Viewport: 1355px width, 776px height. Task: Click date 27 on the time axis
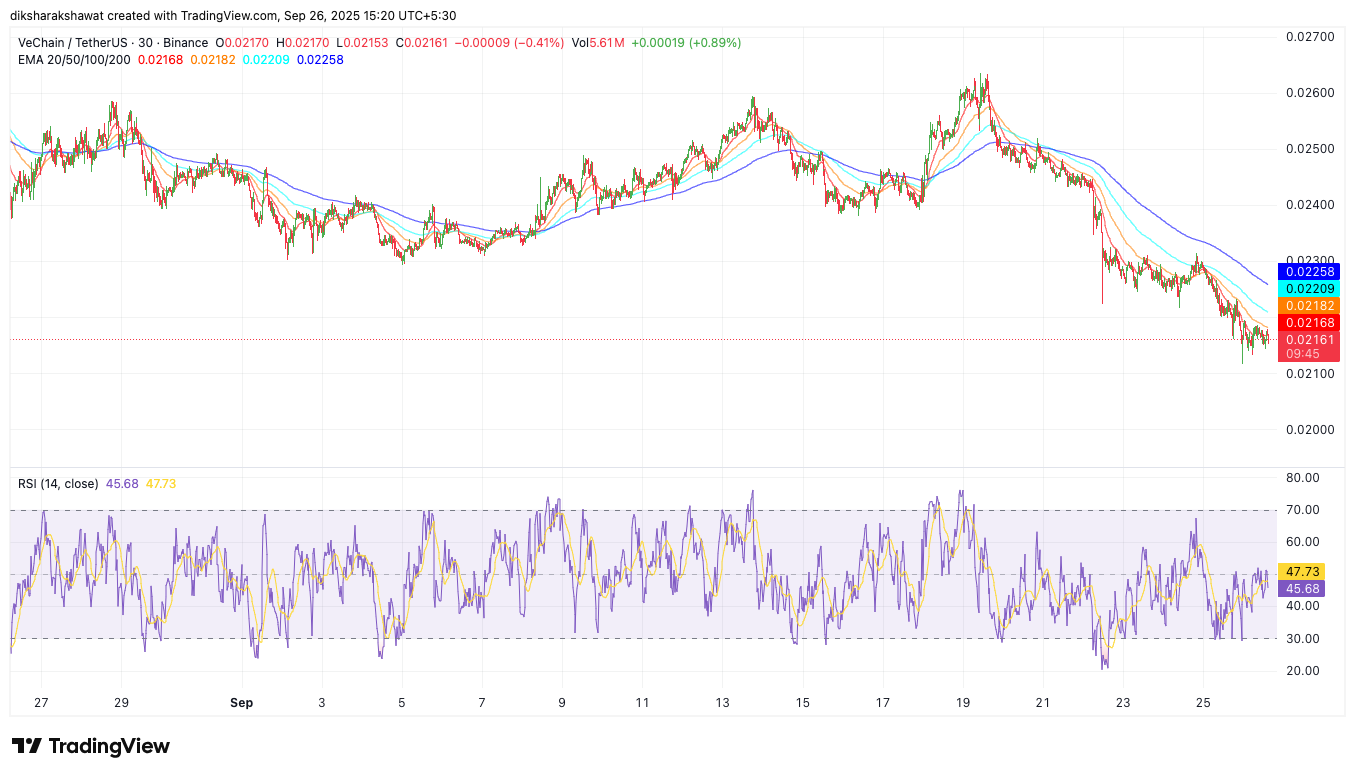pyautogui.click(x=41, y=703)
